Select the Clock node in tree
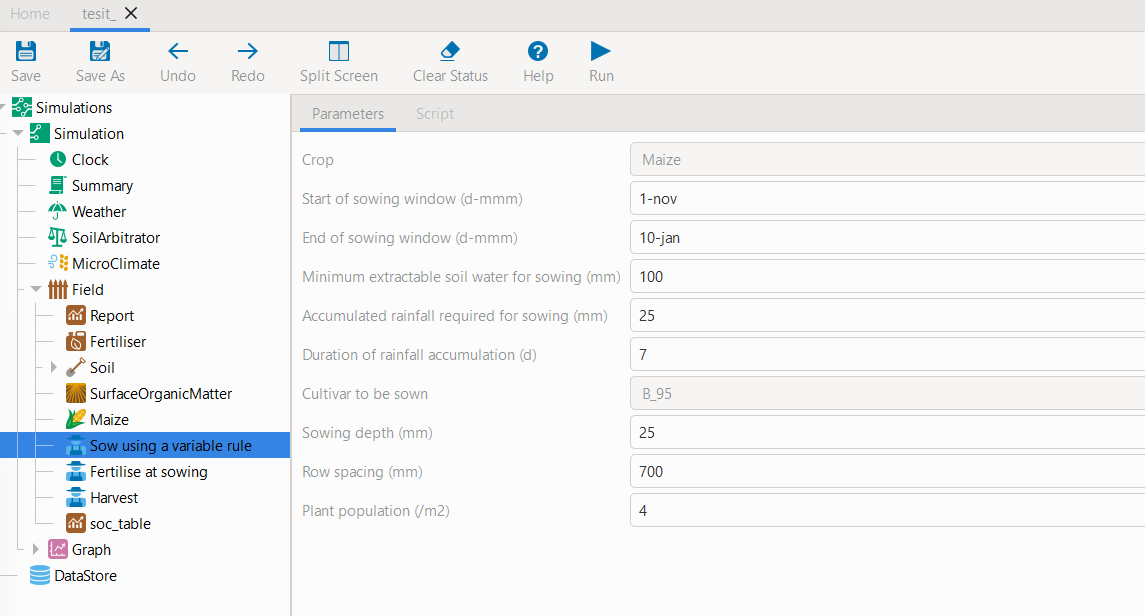 point(90,160)
